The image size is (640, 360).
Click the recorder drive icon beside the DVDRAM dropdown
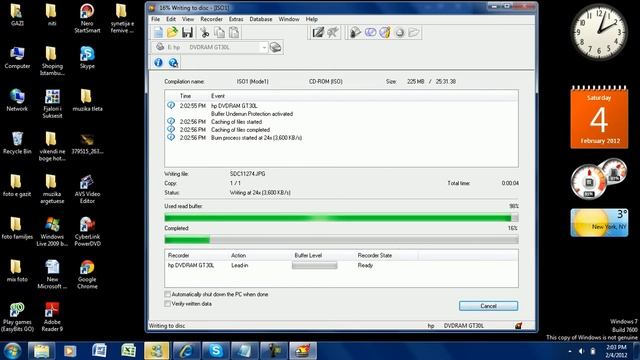276,47
